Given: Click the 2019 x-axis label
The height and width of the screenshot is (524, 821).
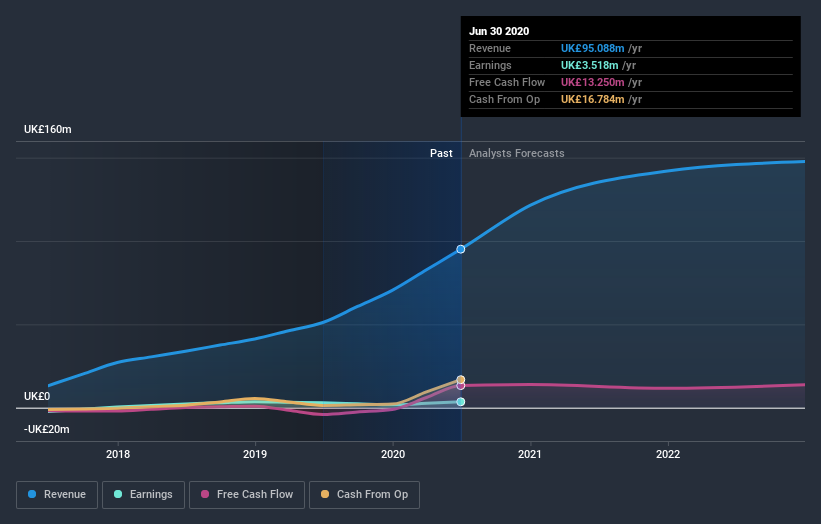Looking at the screenshot, I should pyautogui.click(x=255, y=454).
